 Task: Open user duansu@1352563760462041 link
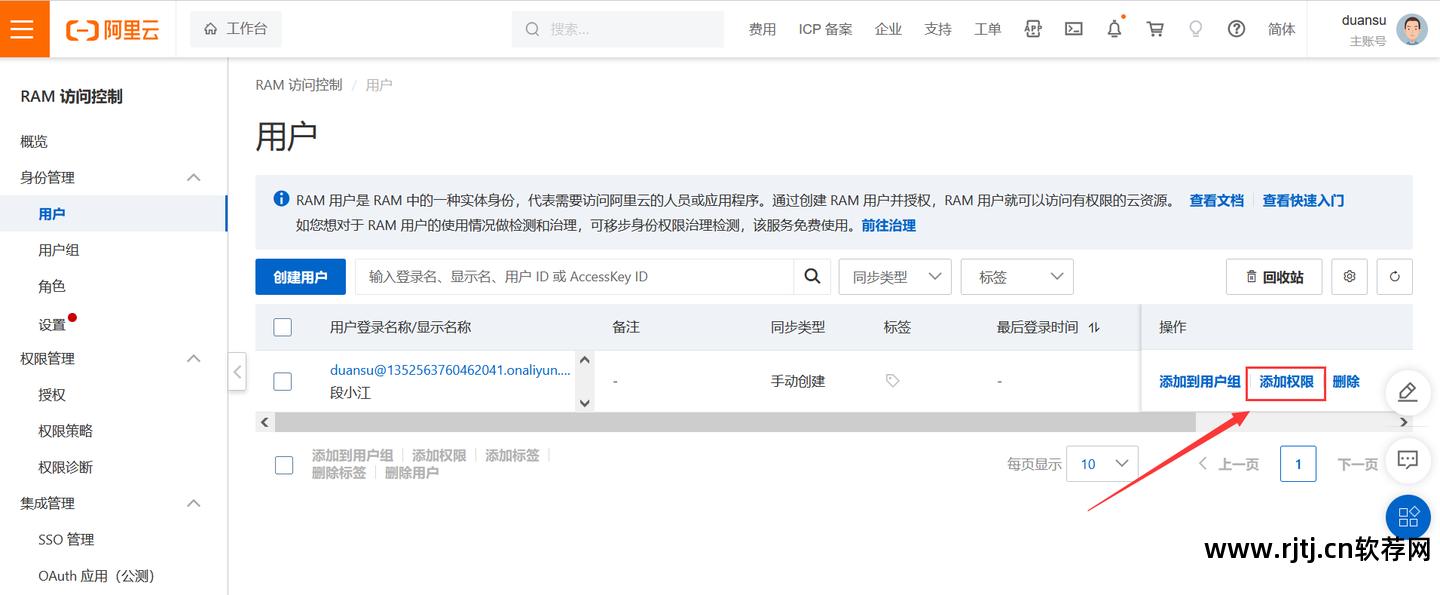pos(450,370)
